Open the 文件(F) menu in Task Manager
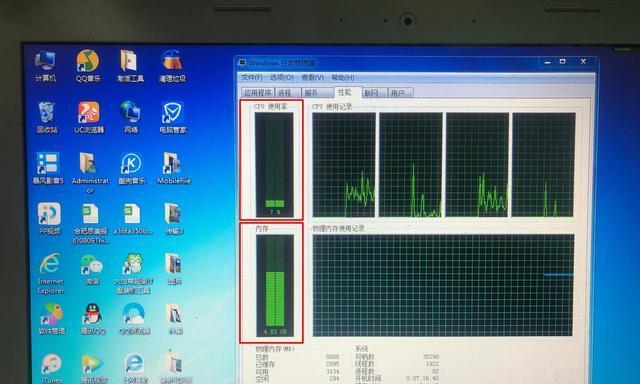Image resolution: width=640 pixels, height=384 pixels. (x=252, y=77)
